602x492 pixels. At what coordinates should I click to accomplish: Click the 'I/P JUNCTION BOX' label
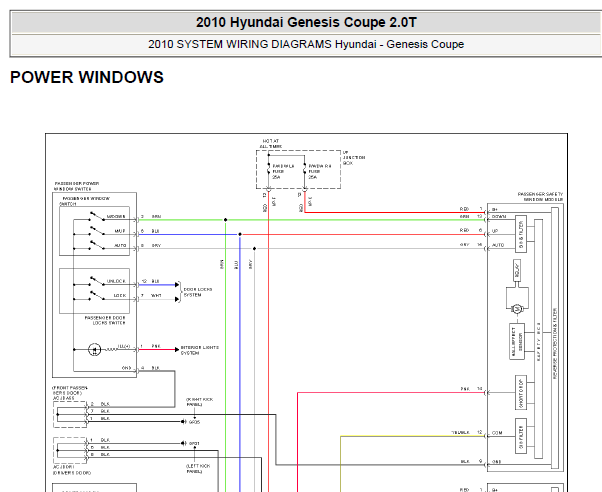354,158
